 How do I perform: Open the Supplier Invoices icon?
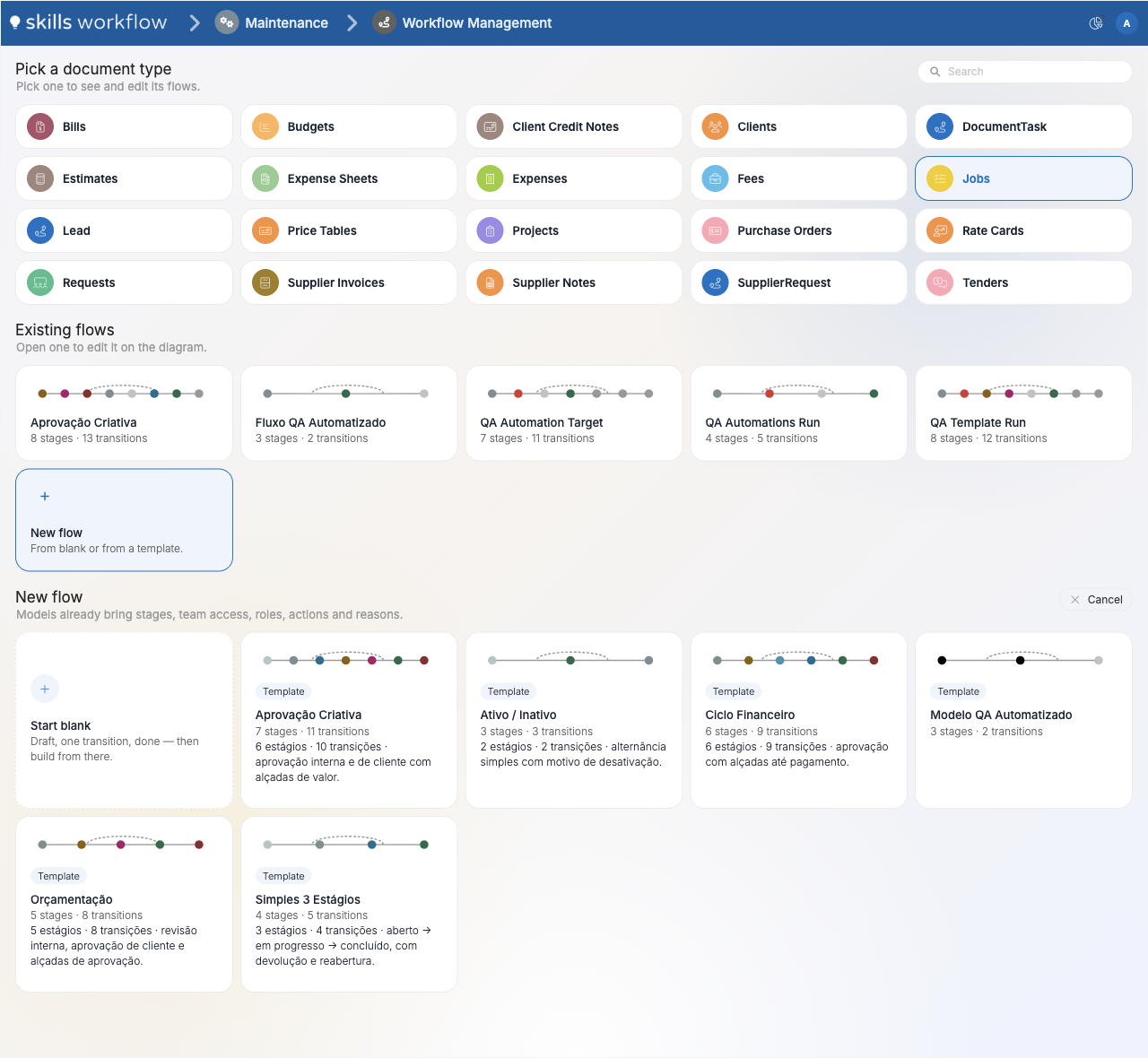click(x=265, y=282)
